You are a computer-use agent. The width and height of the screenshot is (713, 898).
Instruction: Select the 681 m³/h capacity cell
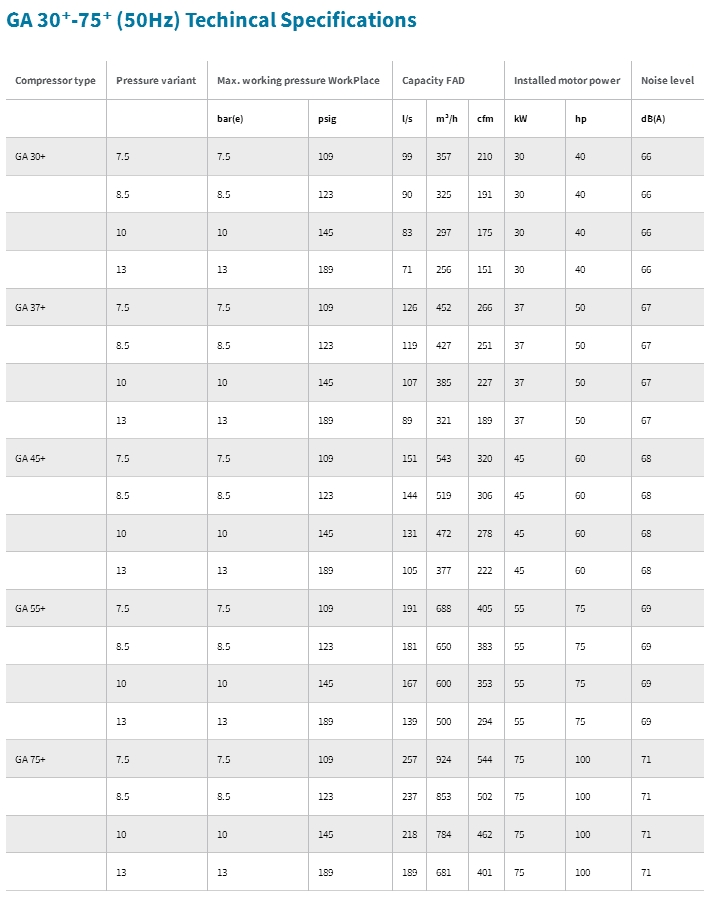pos(444,872)
